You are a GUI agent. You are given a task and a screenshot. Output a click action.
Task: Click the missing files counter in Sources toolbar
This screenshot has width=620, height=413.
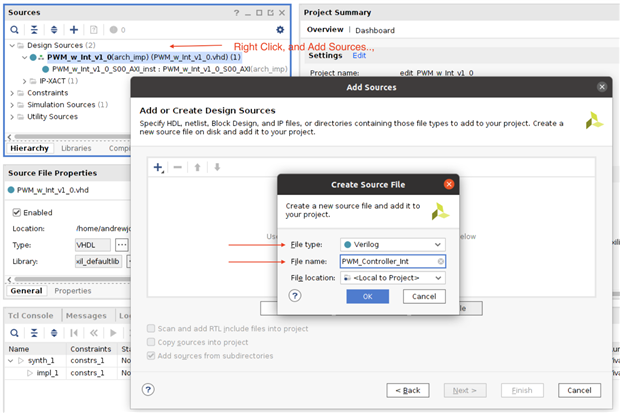(117, 30)
